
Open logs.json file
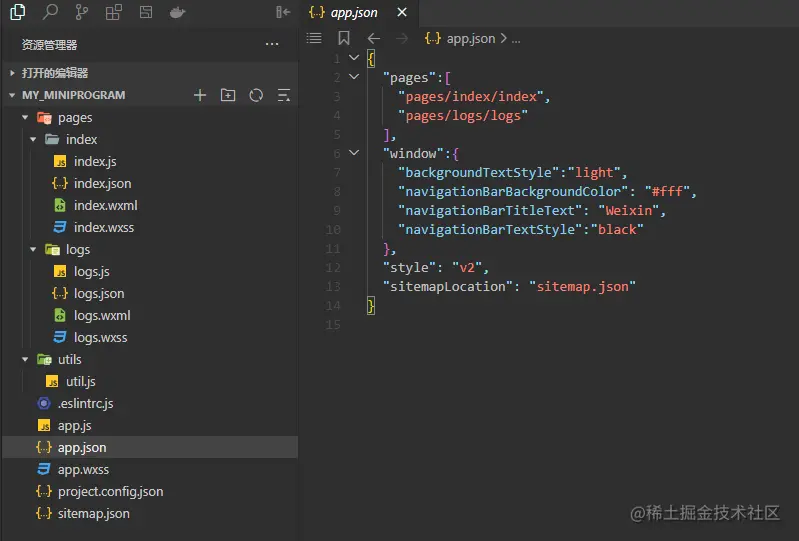point(99,293)
